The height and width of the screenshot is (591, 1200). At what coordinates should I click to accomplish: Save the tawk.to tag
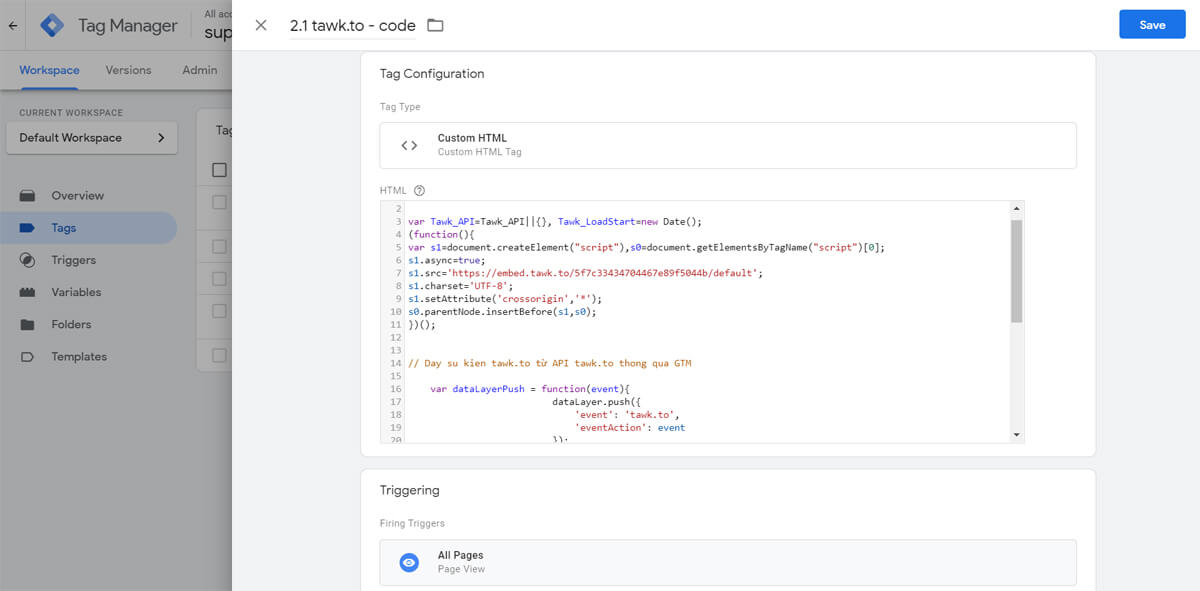1152,25
